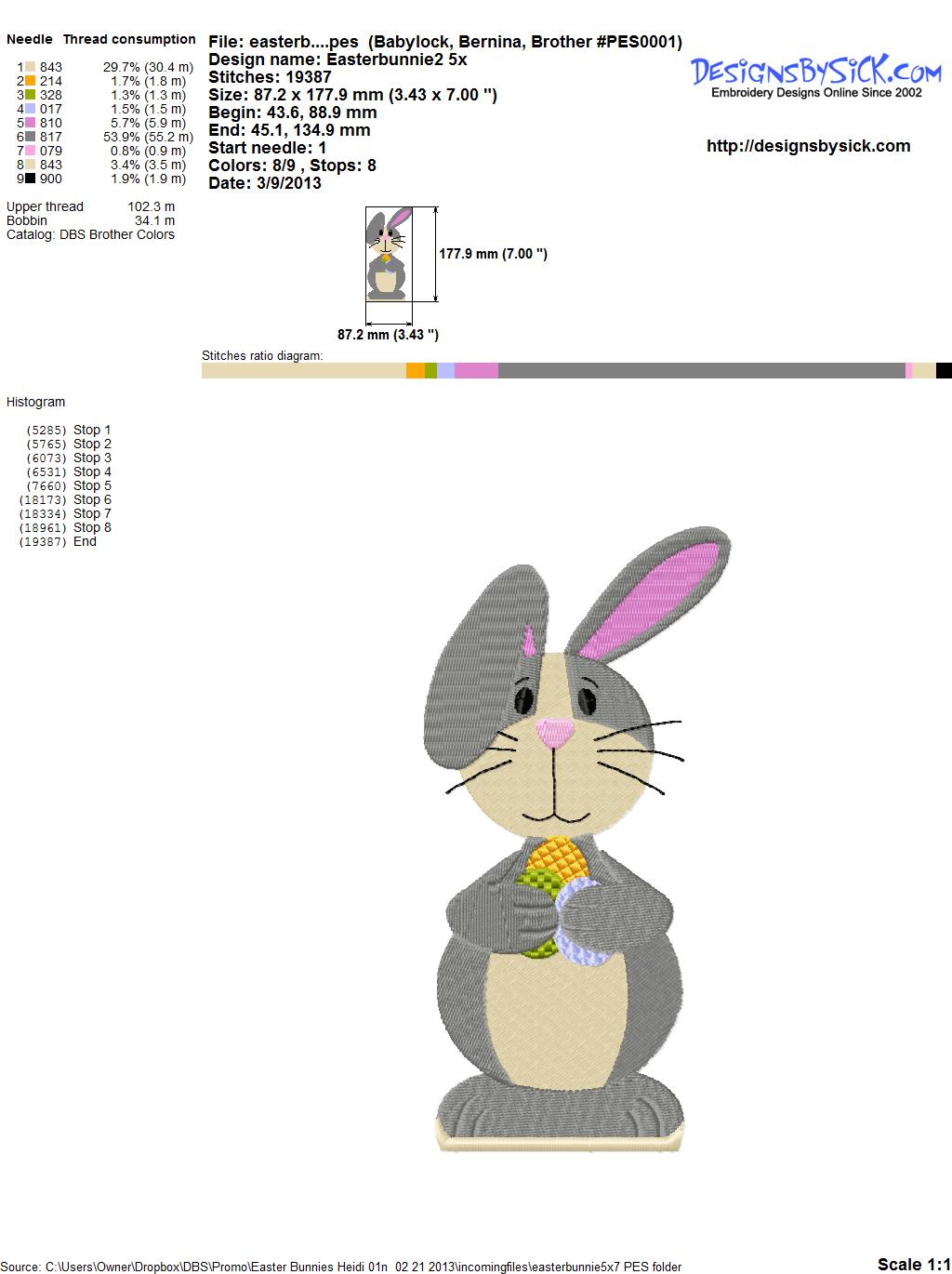Click needle 1 beige swatch 843

click(x=31, y=67)
